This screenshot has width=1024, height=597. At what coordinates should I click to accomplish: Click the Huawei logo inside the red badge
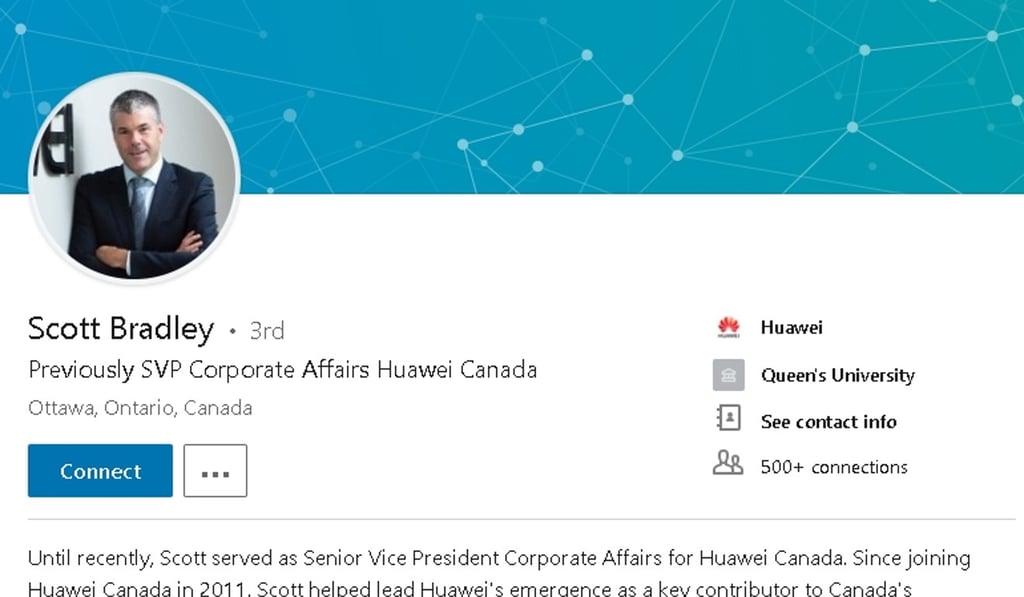[728, 327]
